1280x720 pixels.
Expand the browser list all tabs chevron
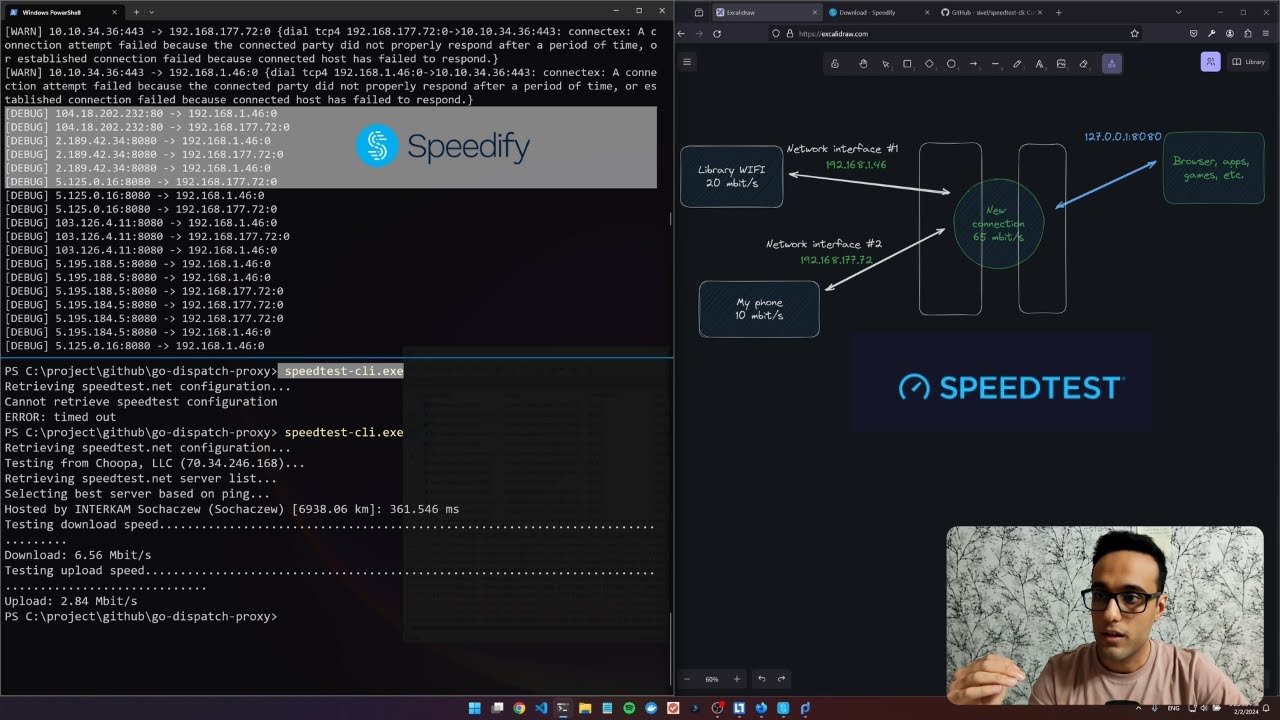pos(1179,12)
